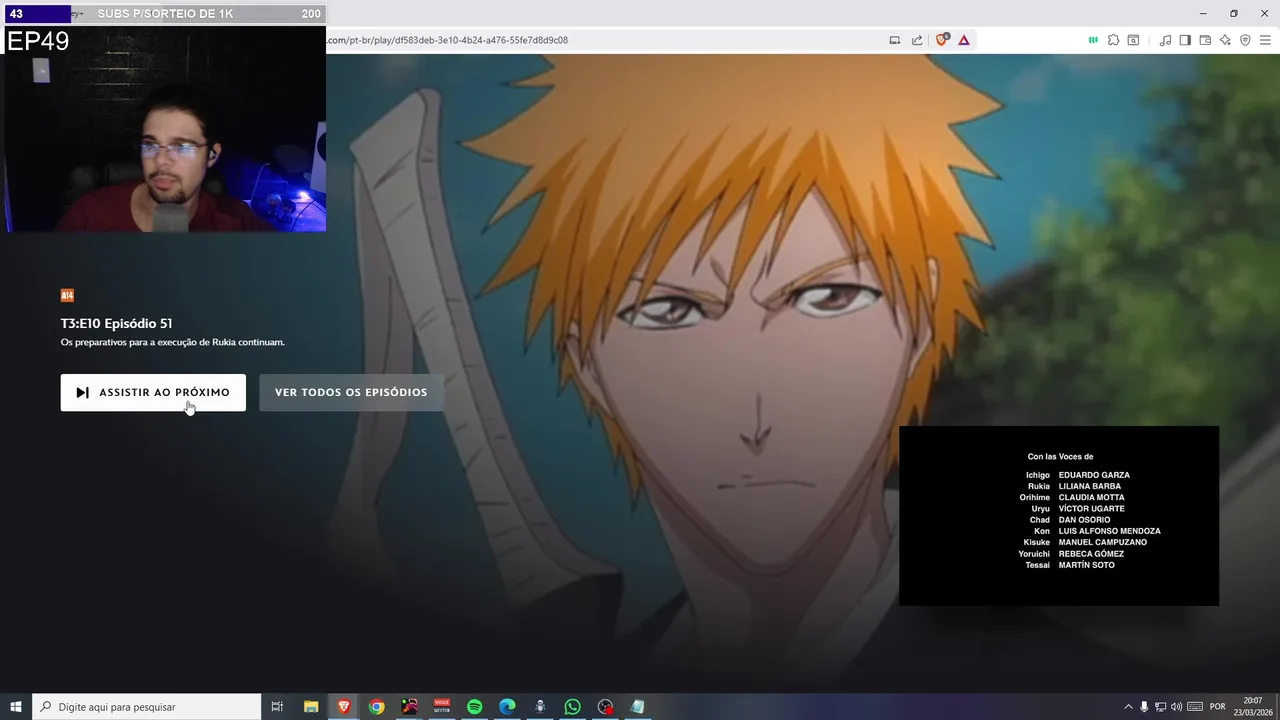
Task: Click the notepad taskbar icon
Action: tap(637, 707)
